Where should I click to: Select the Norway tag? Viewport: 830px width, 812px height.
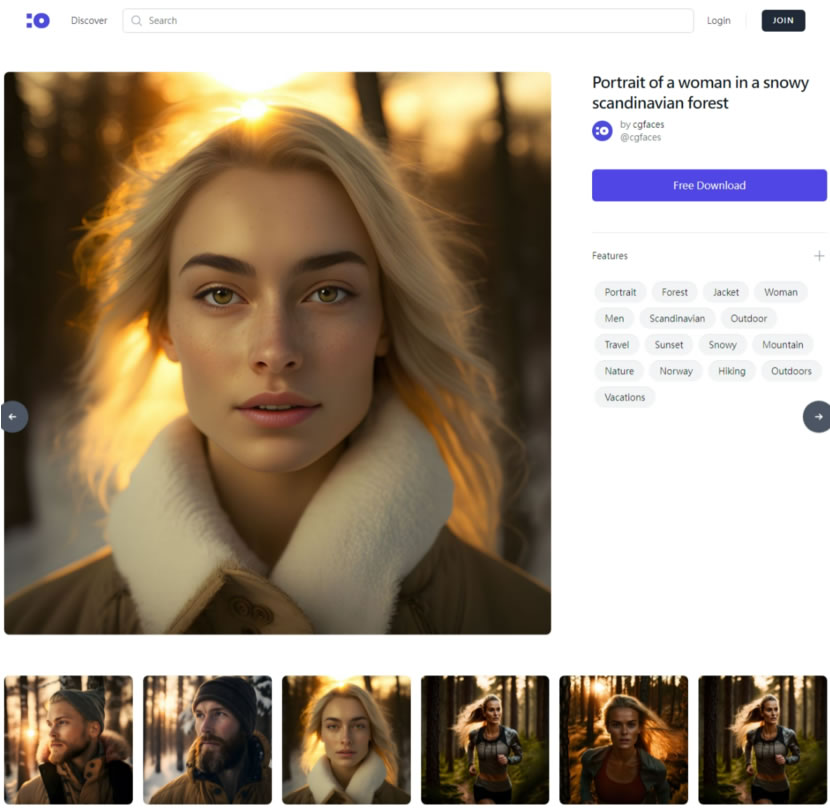pos(675,371)
